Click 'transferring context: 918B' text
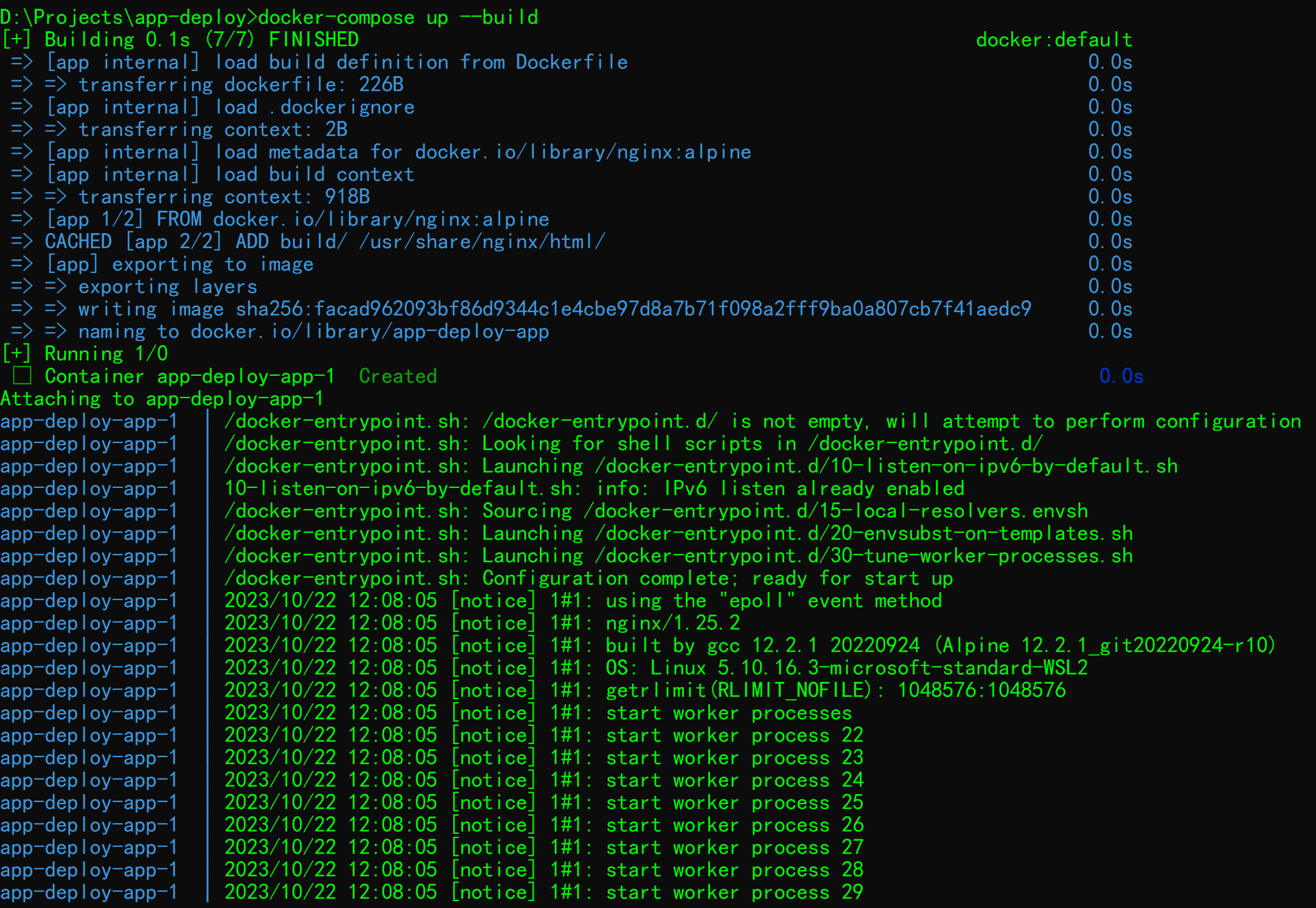 tap(224, 197)
